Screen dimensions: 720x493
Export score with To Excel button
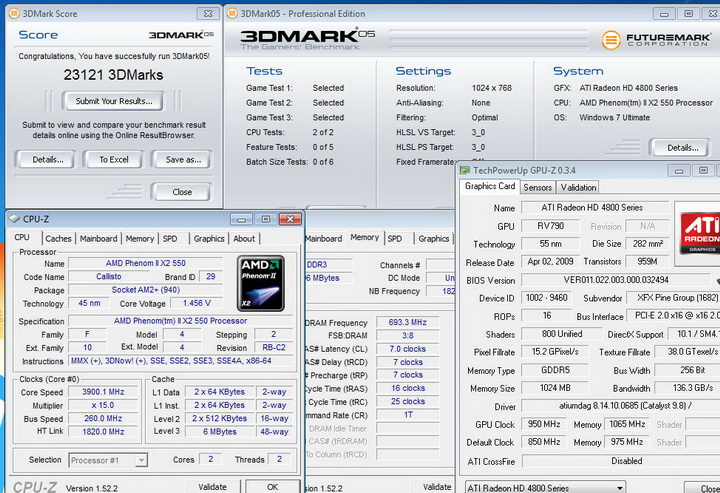114,160
